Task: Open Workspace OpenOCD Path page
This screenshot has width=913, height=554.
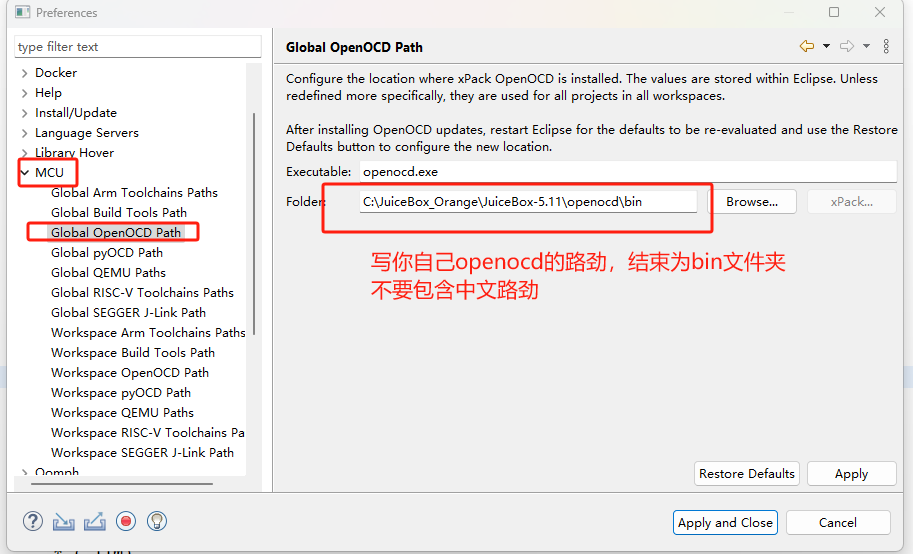Action: [130, 373]
